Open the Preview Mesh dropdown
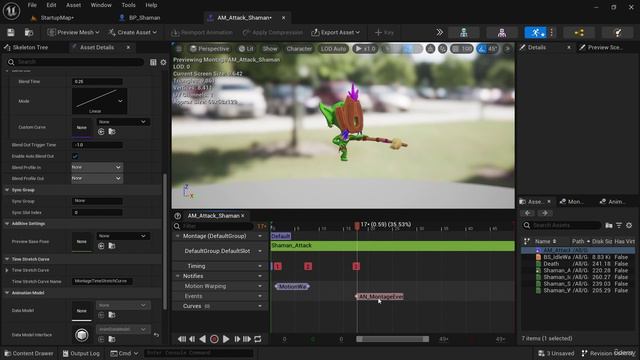Viewport: 640px width, 360px height. [x=73, y=32]
